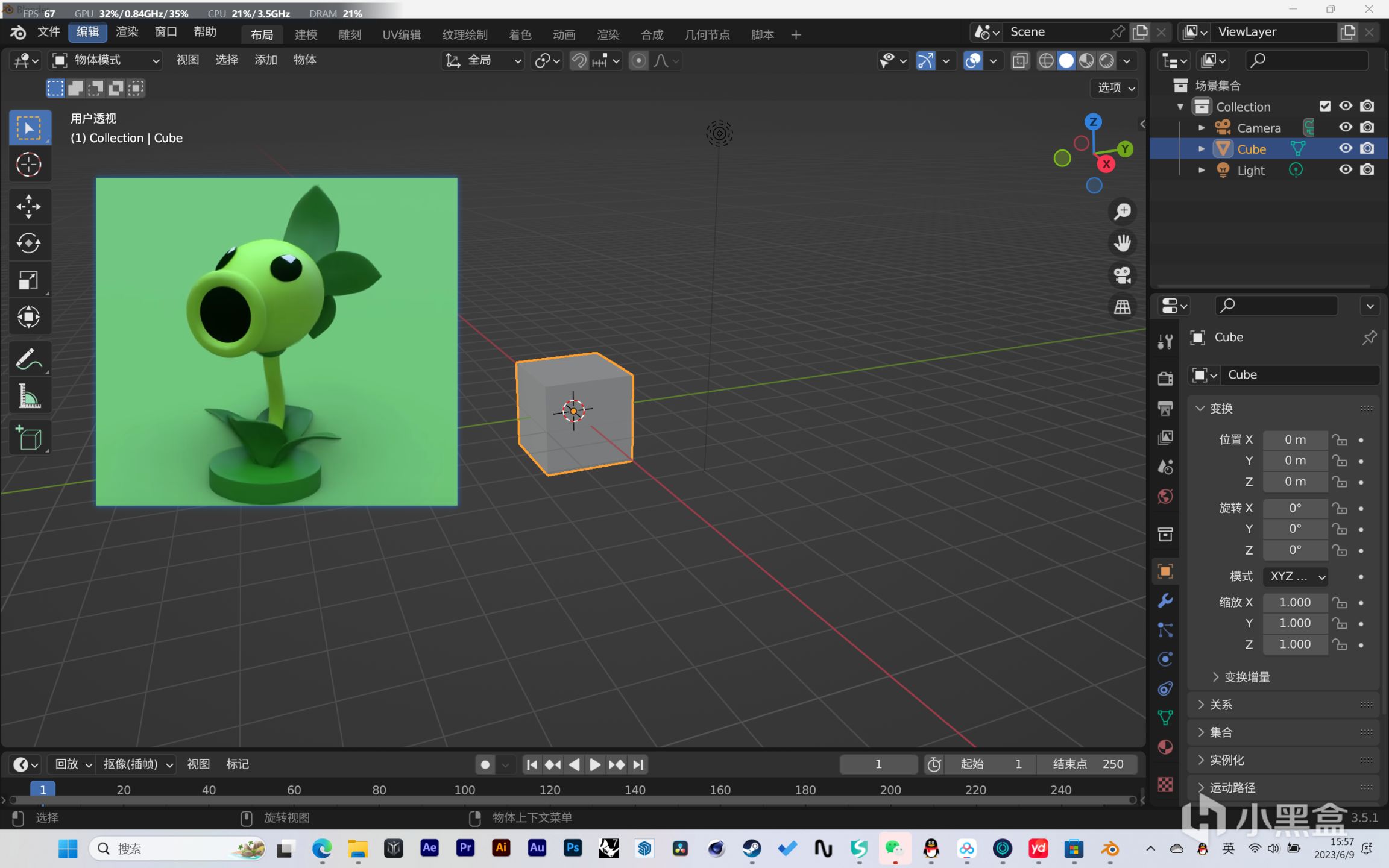This screenshot has height=868, width=1389.
Task: Activate the 3D Cursor tool
Action: coord(29,165)
